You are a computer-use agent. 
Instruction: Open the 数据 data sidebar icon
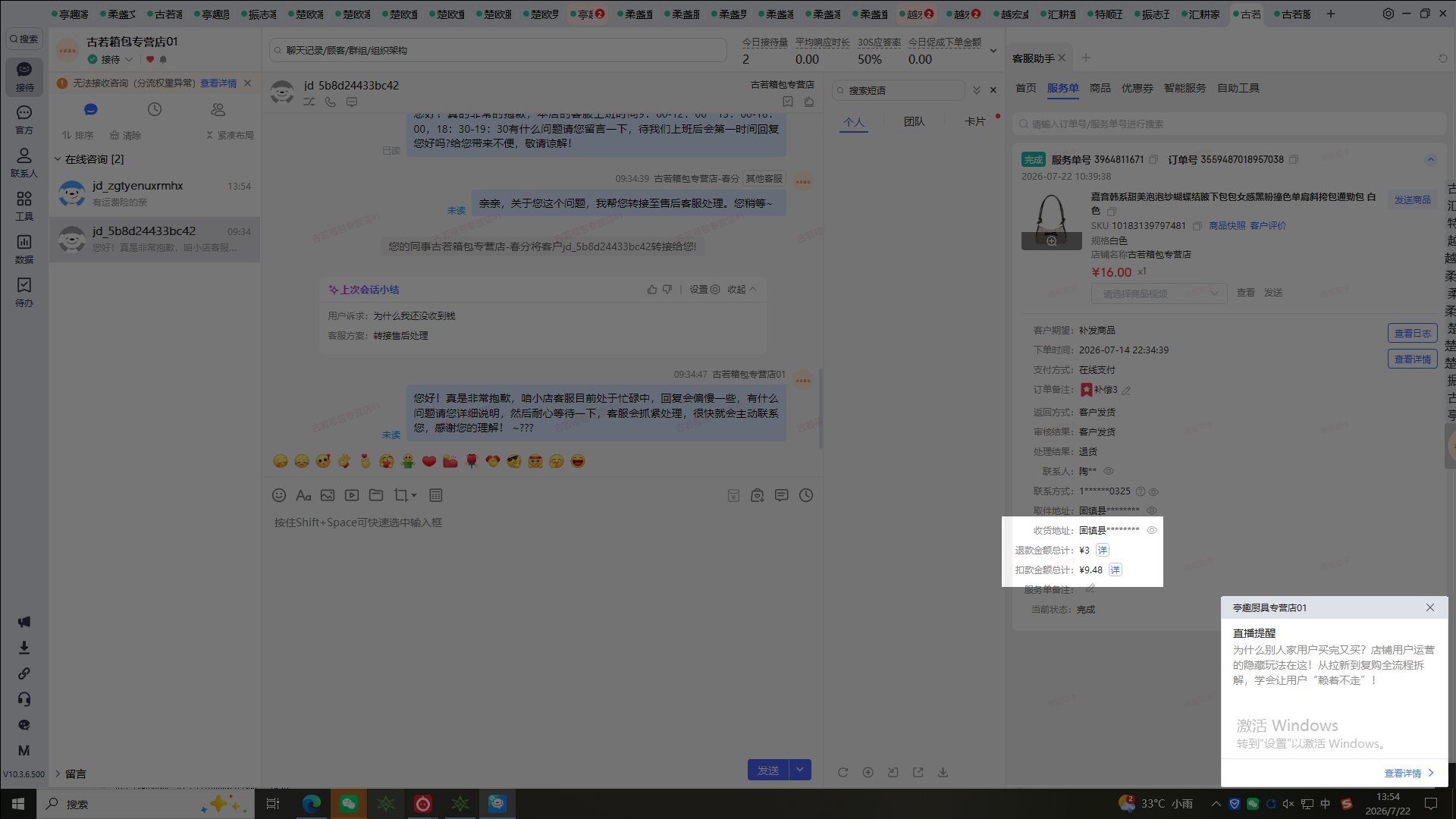[24, 249]
